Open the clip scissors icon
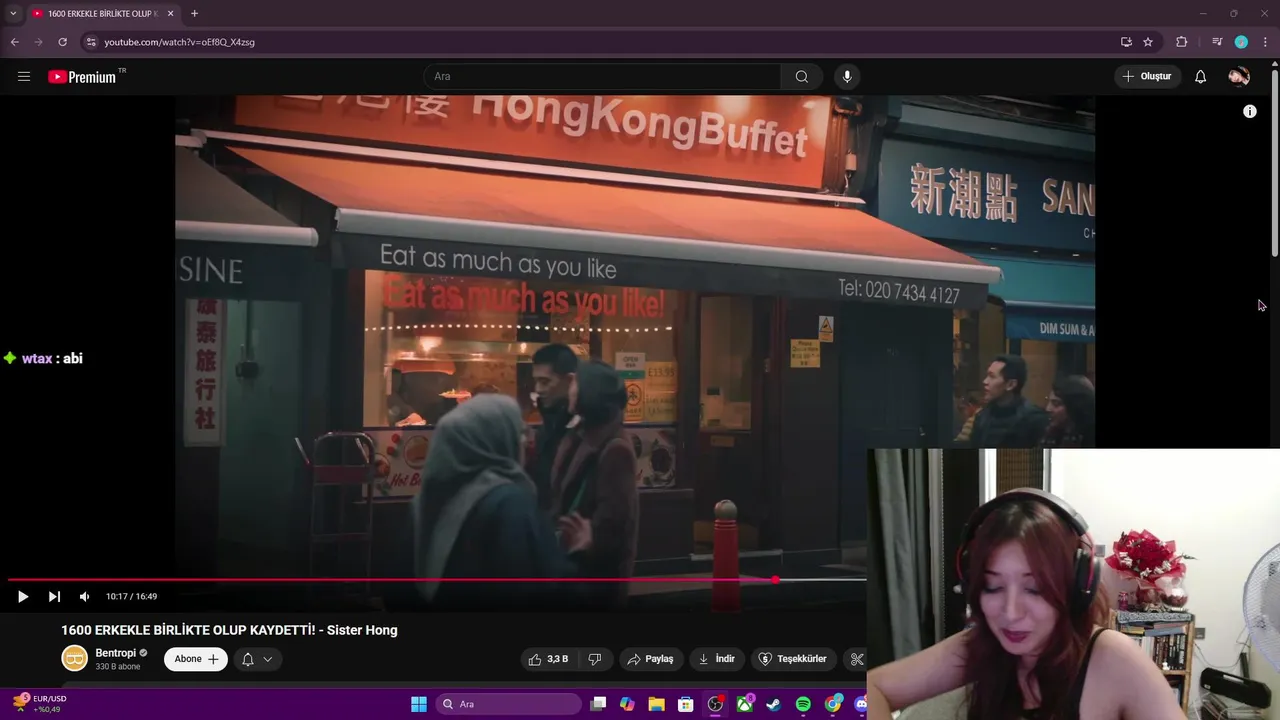The width and height of the screenshot is (1280, 720). pyautogui.click(x=856, y=659)
